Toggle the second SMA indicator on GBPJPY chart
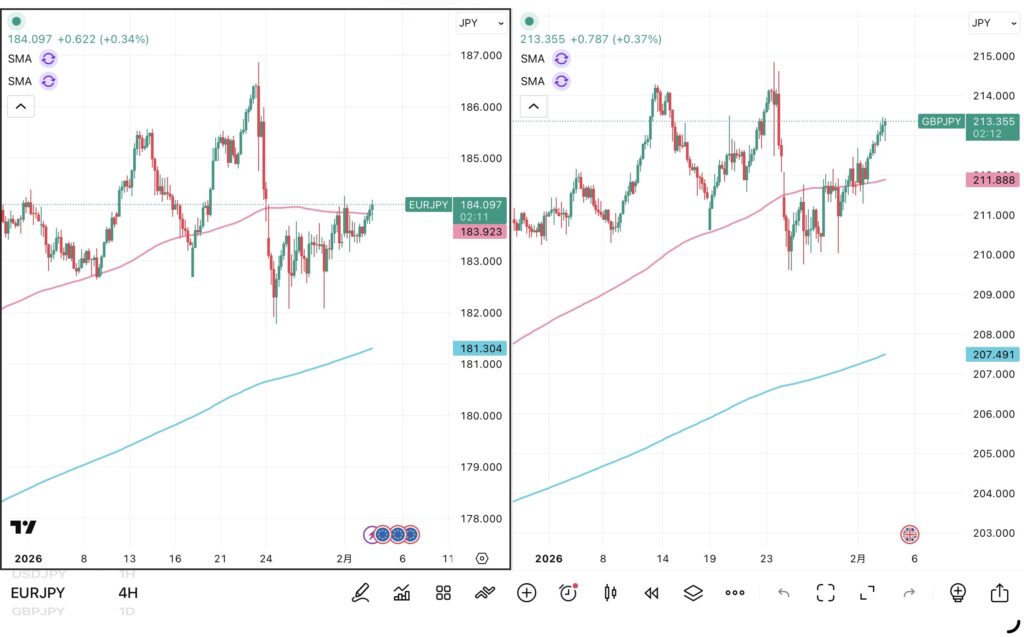The width and height of the screenshot is (1024, 637). [561, 81]
